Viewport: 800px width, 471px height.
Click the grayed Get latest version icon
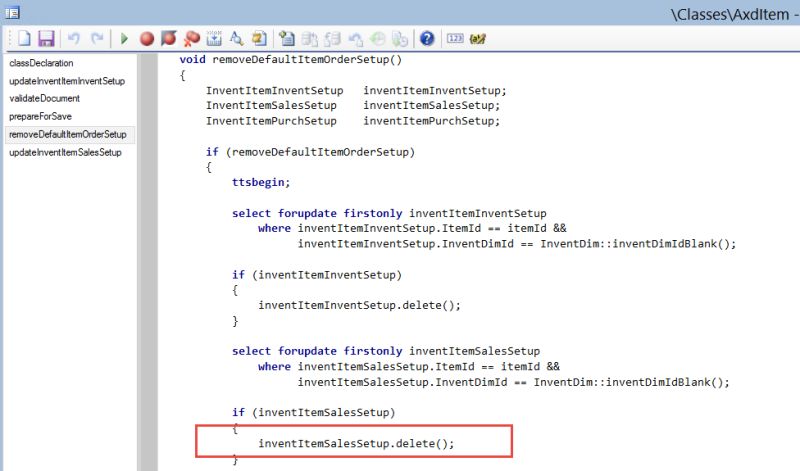point(400,39)
